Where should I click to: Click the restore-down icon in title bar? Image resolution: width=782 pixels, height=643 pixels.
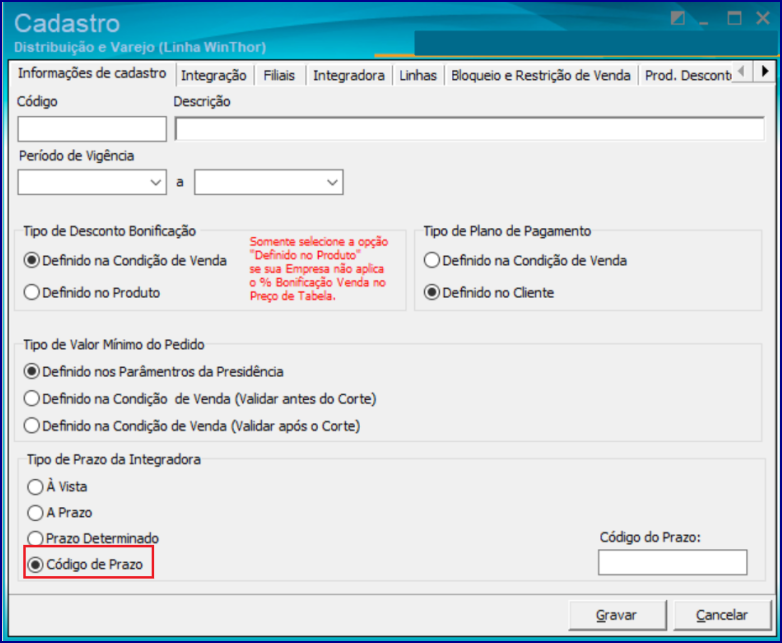tap(677, 18)
